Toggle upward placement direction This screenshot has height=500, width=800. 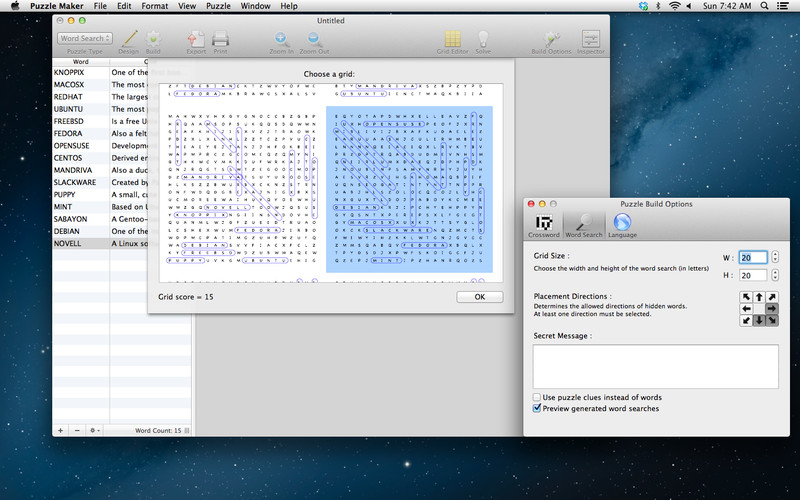click(759, 297)
